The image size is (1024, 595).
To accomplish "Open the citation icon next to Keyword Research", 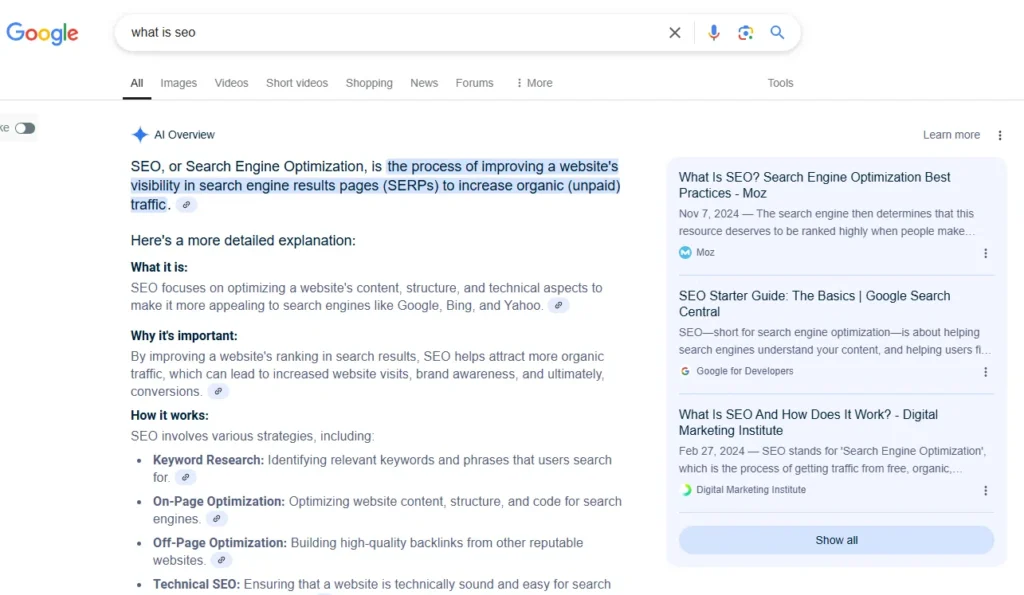I will click(187, 478).
